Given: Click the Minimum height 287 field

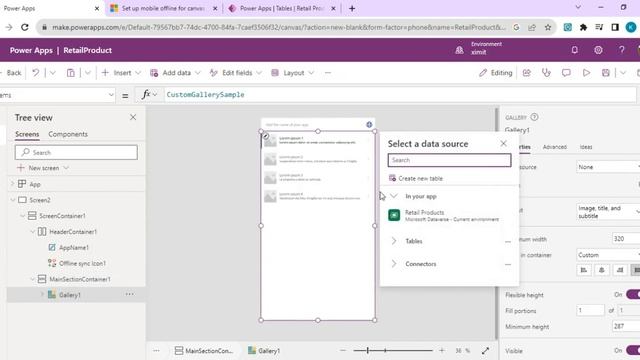Looking at the screenshot, I should pyautogui.click(x=626, y=326).
